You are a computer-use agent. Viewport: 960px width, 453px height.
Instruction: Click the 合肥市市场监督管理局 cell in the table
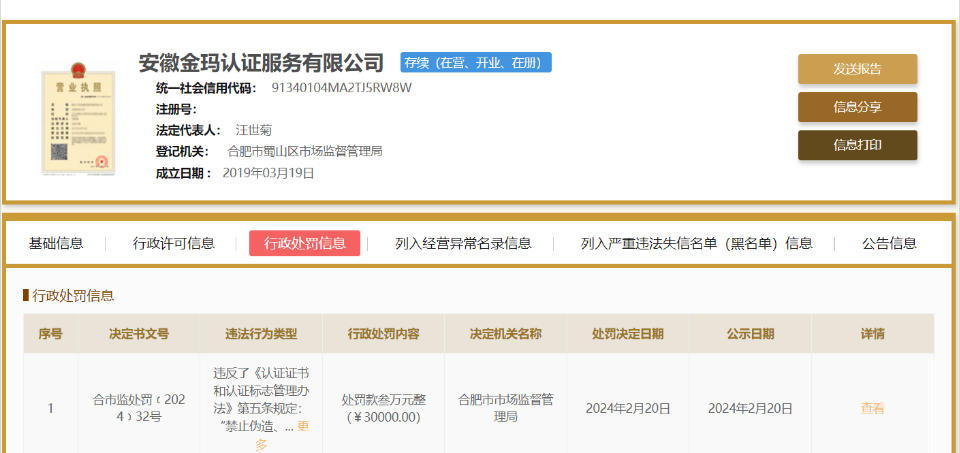click(505, 408)
